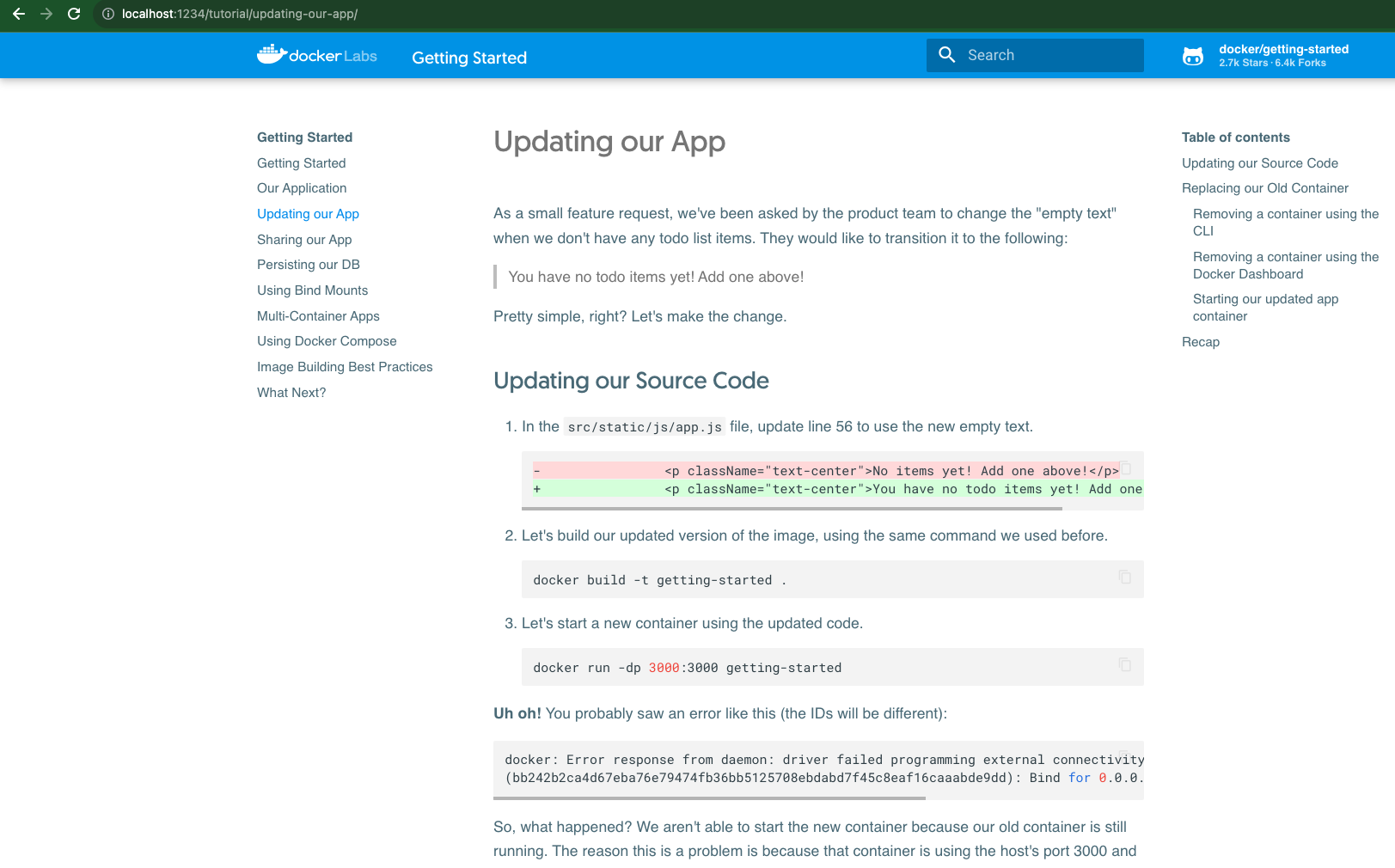The width and height of the screenshot is (1395, 868).
Task: Open Image Building Best Practices page
Action: (345, 367)
